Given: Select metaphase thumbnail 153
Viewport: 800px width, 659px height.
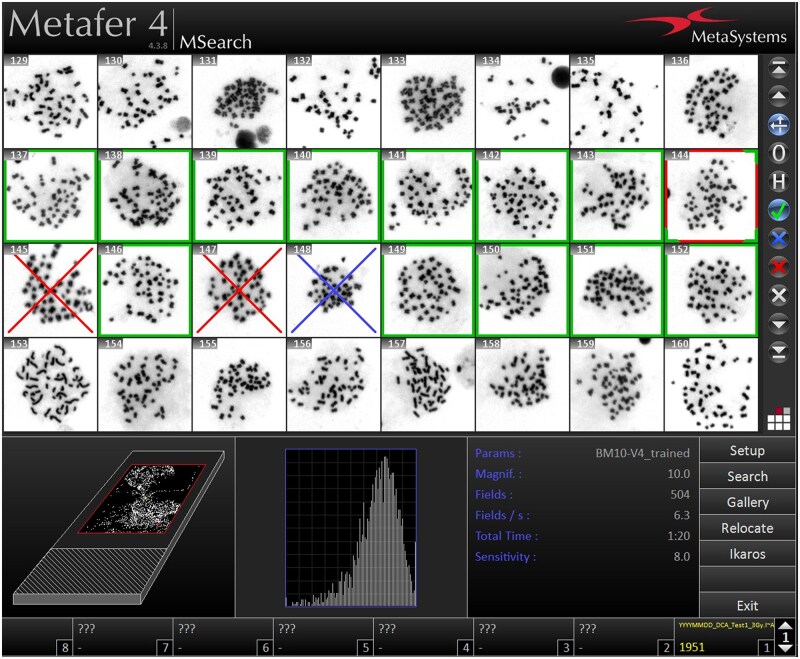Looking at the screenshot, I should (x=50, y=385).
